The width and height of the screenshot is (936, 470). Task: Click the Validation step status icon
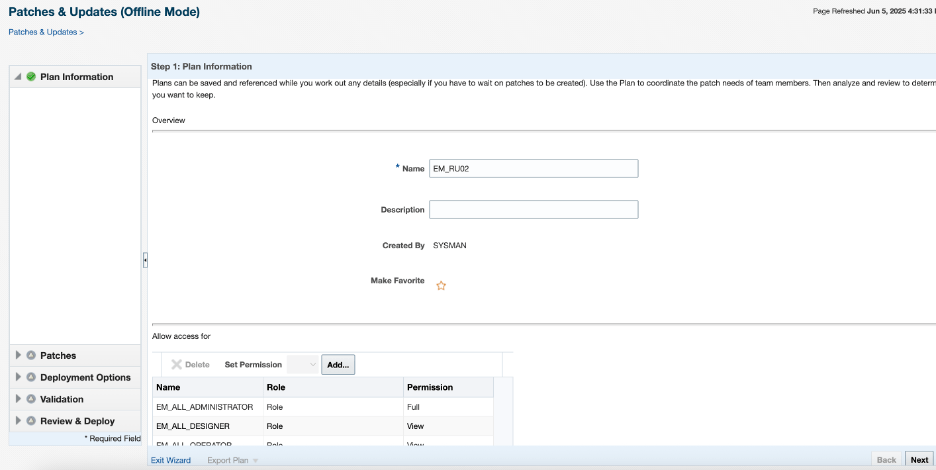coord(31,400)
